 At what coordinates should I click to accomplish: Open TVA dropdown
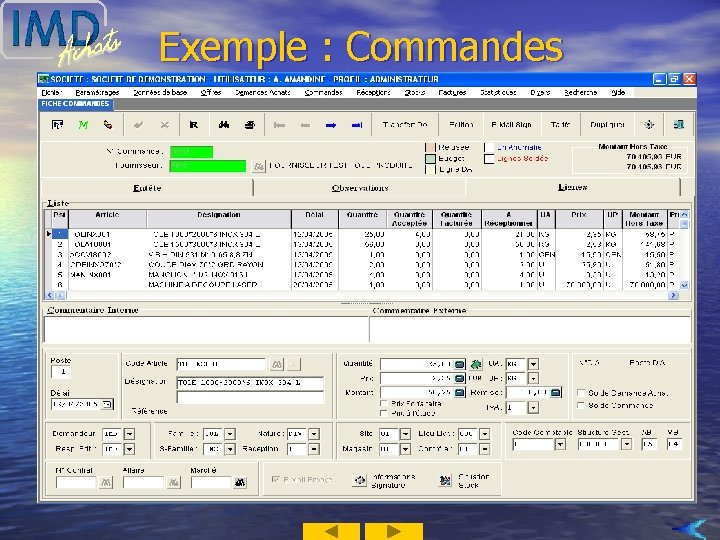click(533, 407)
